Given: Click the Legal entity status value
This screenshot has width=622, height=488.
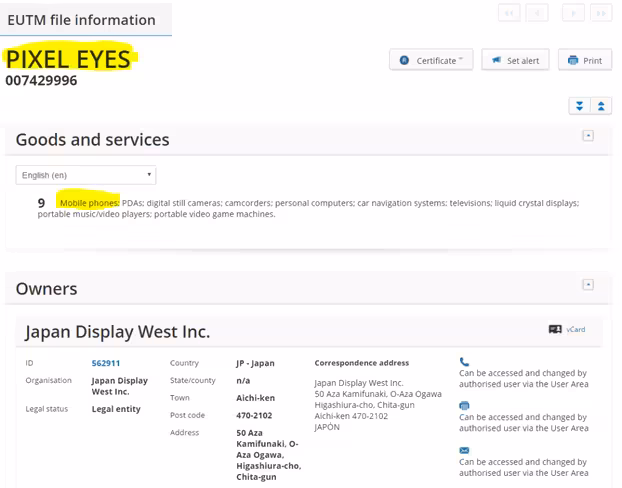Looking at the screenshot, I should 116,409.
